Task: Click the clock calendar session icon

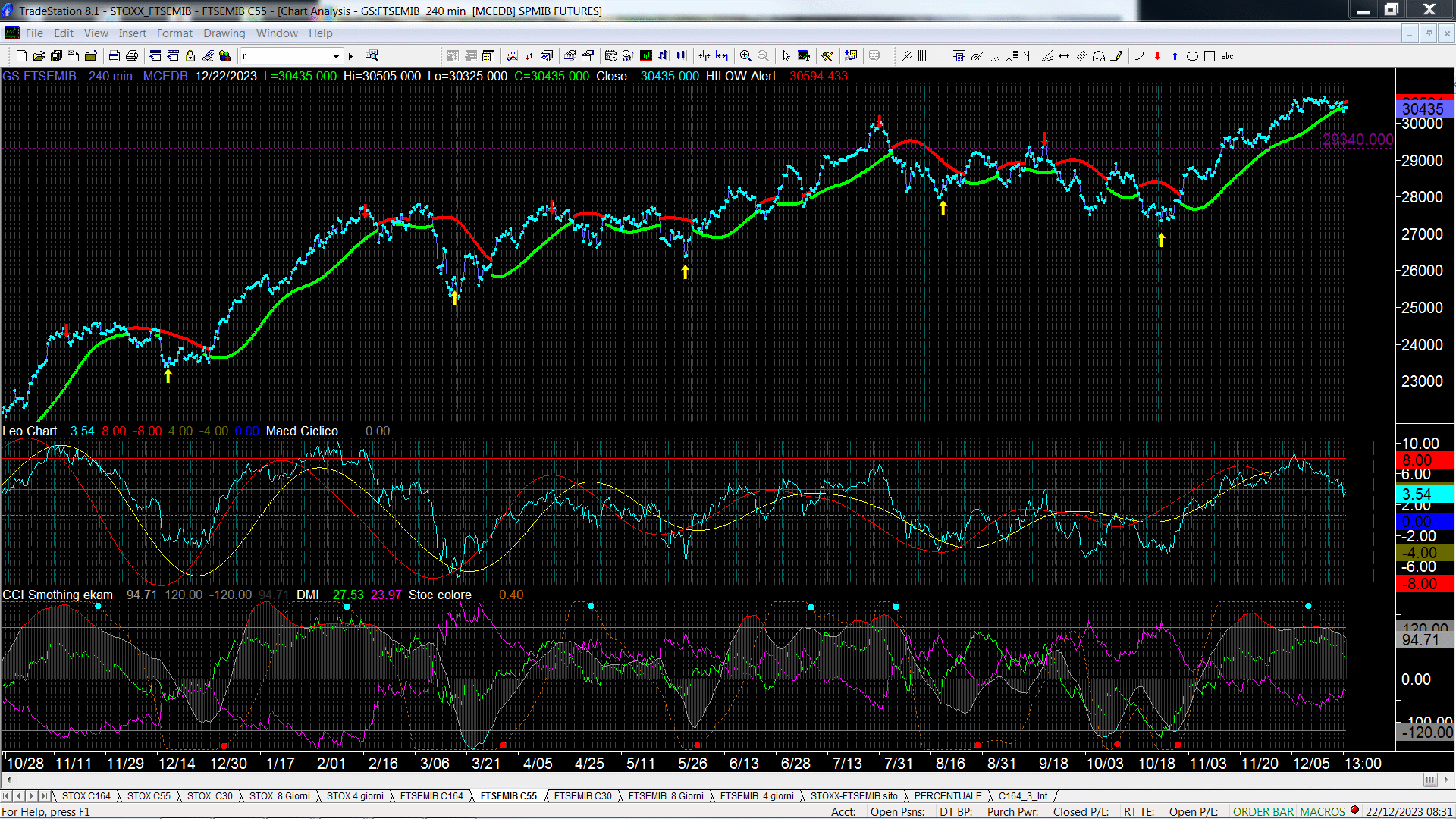Action: tap(611, 56)
